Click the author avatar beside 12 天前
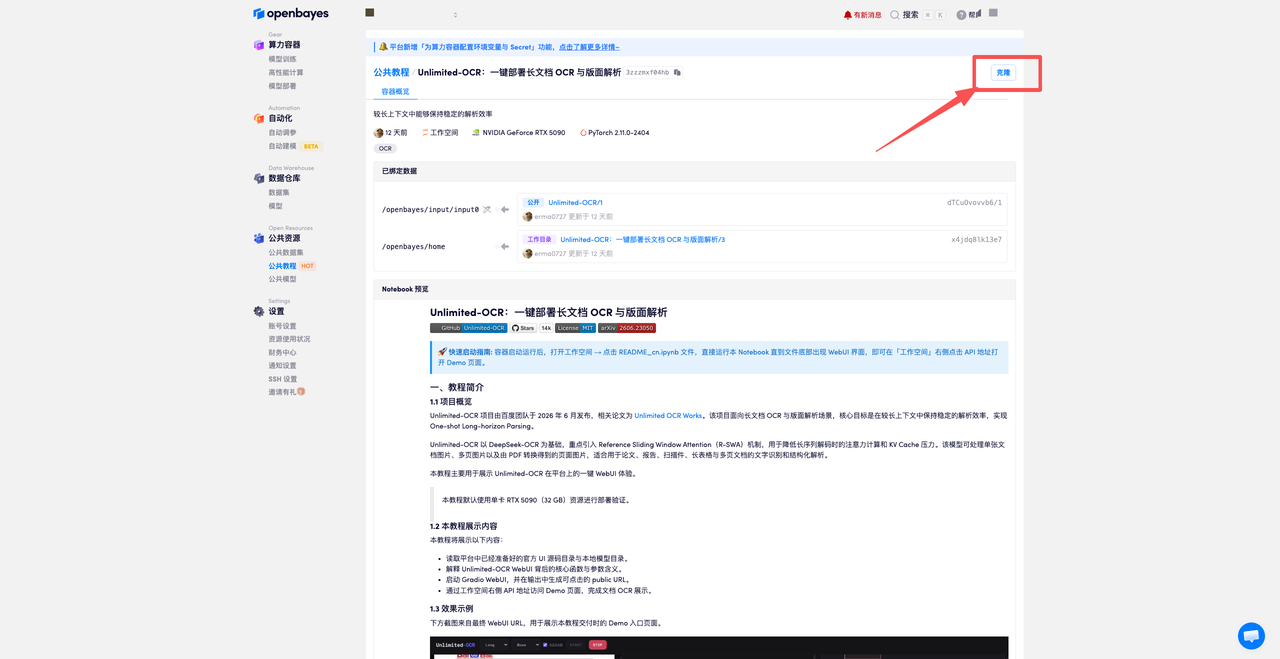 [379, 133]
